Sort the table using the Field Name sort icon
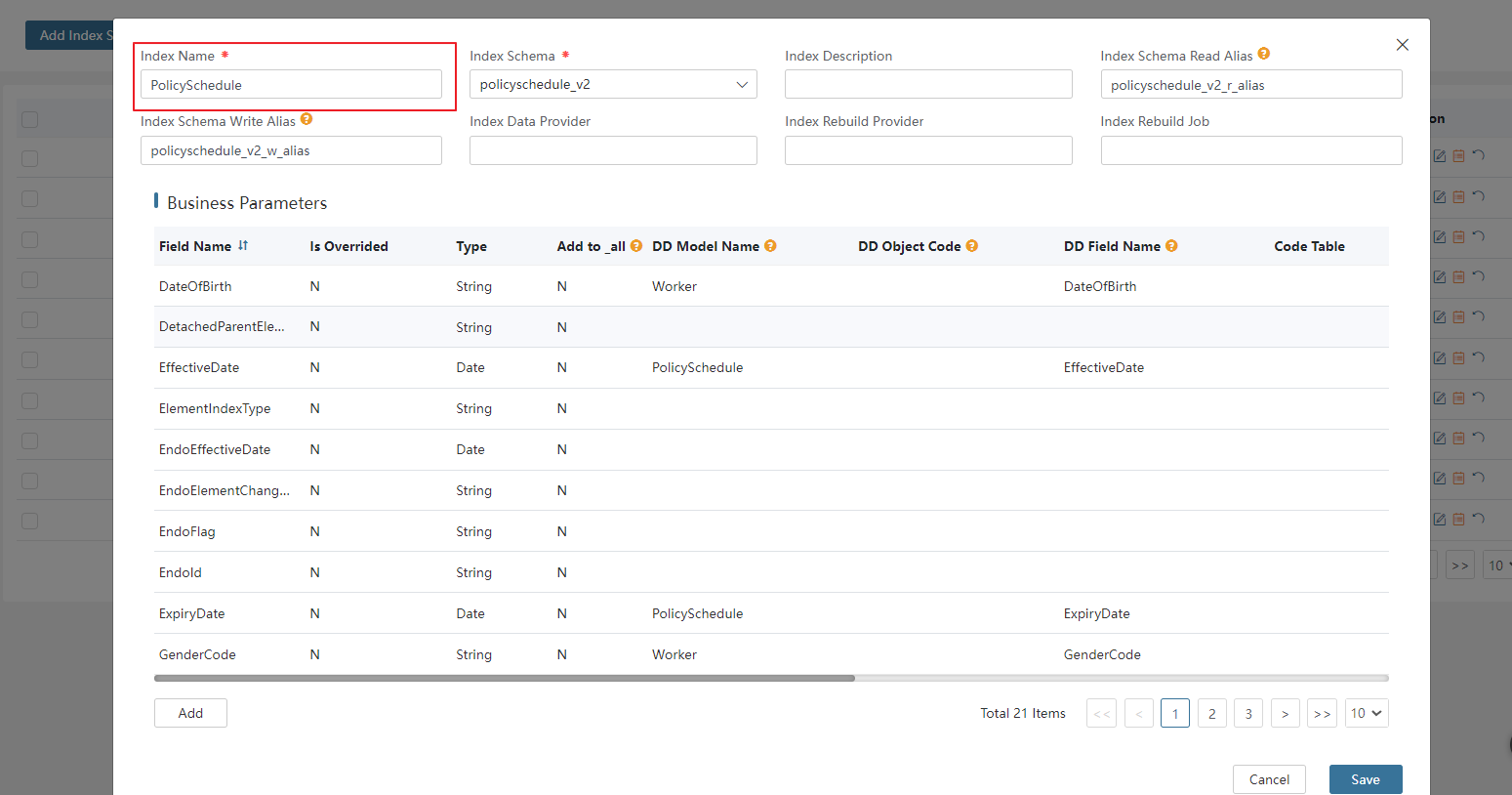This screenshot has width=1512, height=795. 243,246
